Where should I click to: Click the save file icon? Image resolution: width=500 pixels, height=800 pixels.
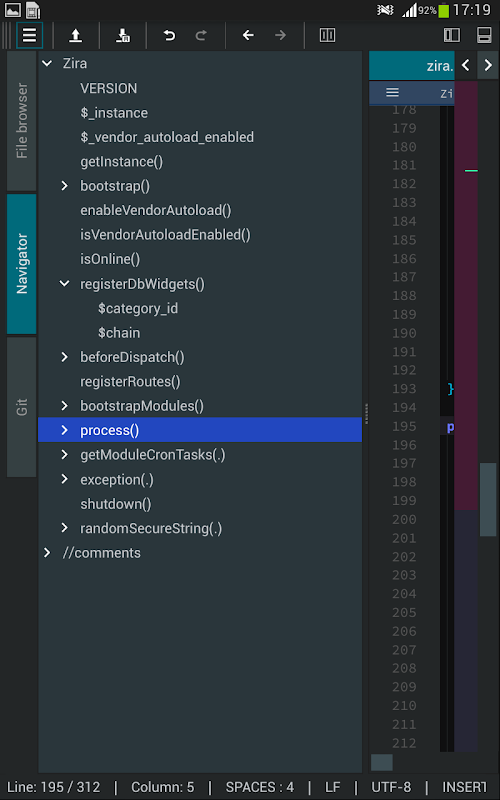123,35
